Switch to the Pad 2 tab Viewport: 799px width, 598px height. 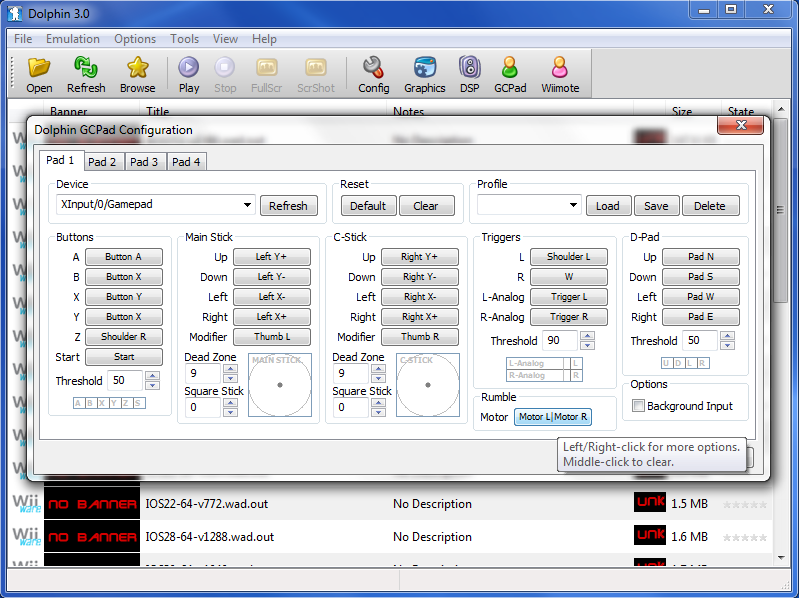point(101,161)
